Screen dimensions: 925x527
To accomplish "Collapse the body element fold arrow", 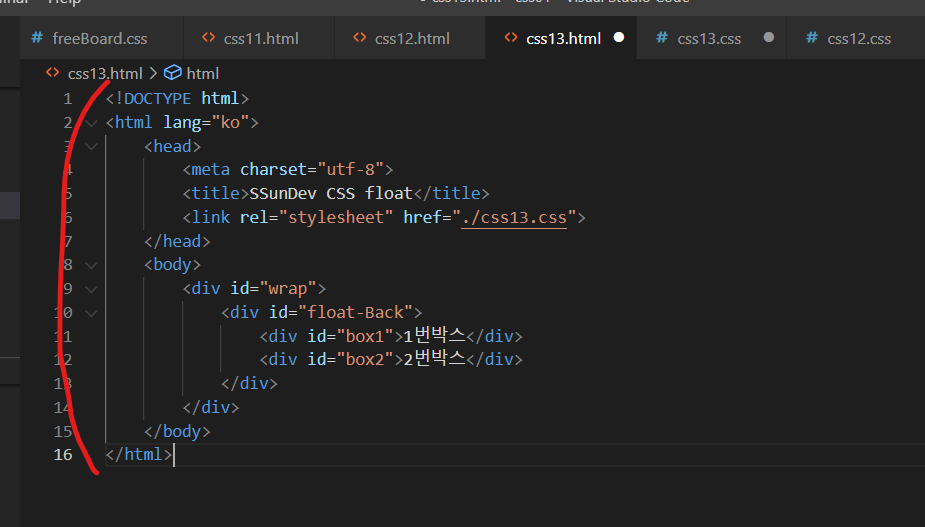I will pos(91,265).
